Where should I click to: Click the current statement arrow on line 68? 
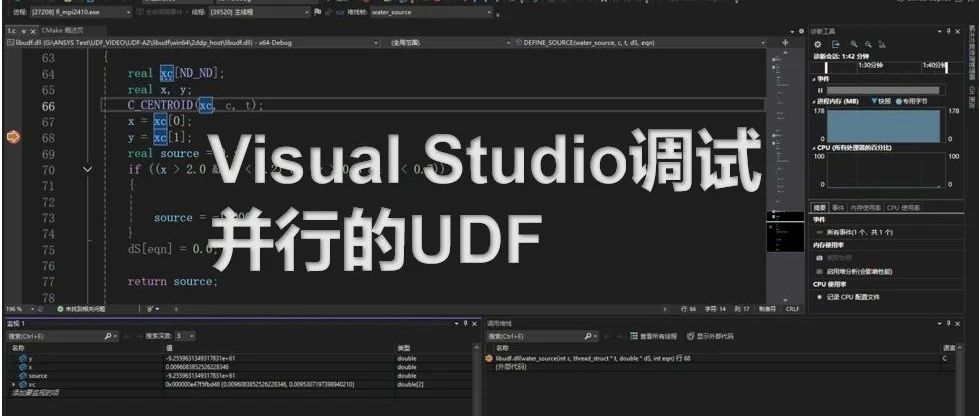pos(12,137)
